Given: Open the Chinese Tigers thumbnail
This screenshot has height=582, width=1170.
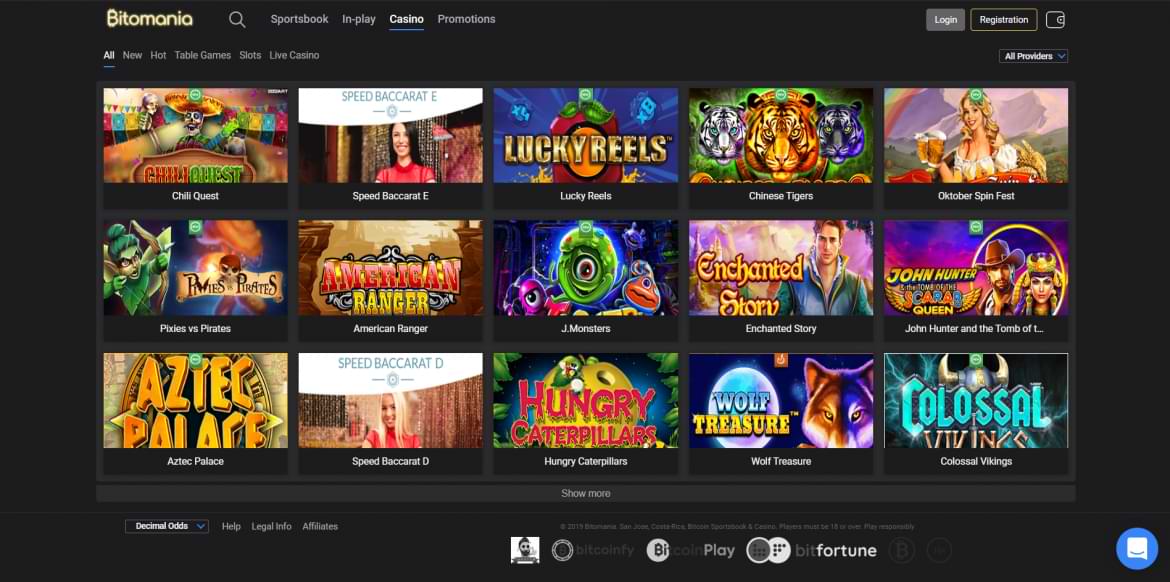Looking at the screenshot, I should [x=780, y=136].
